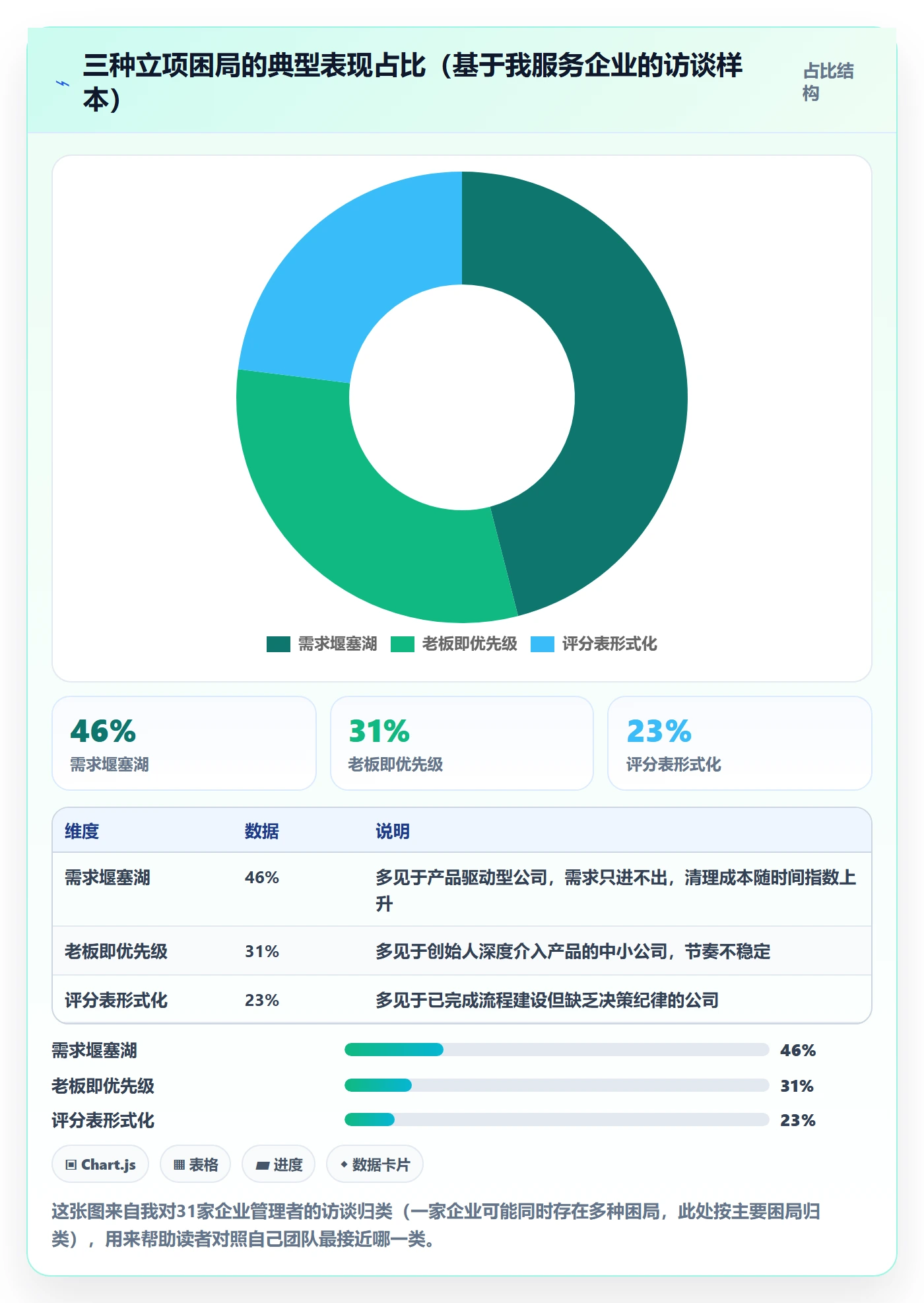The image size is (924, 1303).
Task: Click the 46% value beside the progress bar
Action: click(798, 1050)
